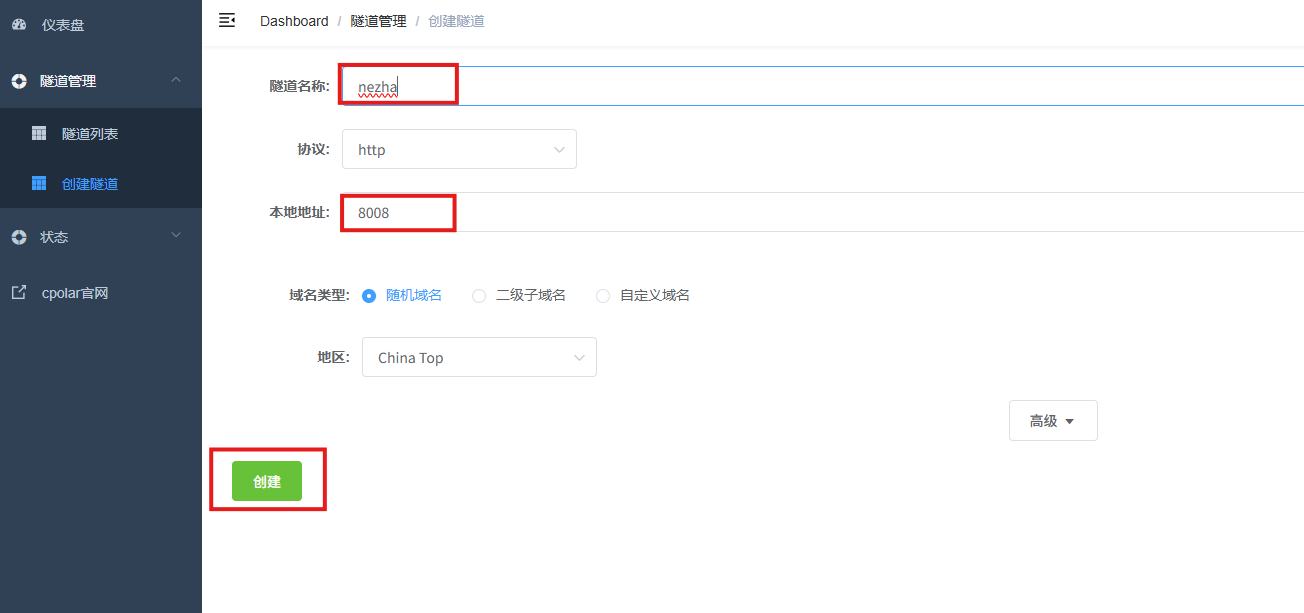Open 隧道列表 in the sidebar

pos(90,133)
